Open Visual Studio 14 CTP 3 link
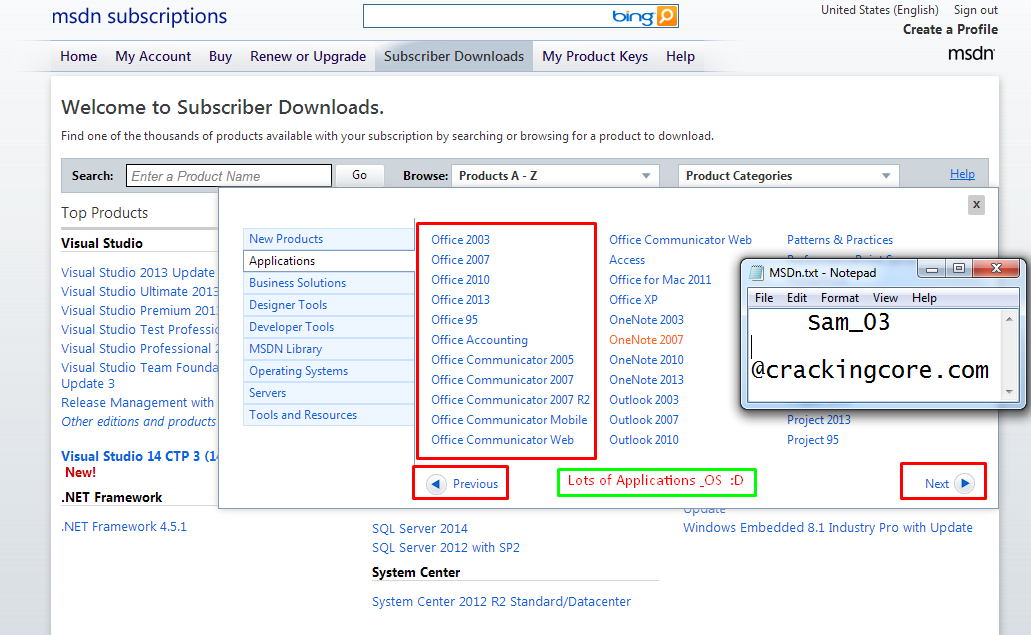Screen dimensions: 1031x635 pos(139,456)
